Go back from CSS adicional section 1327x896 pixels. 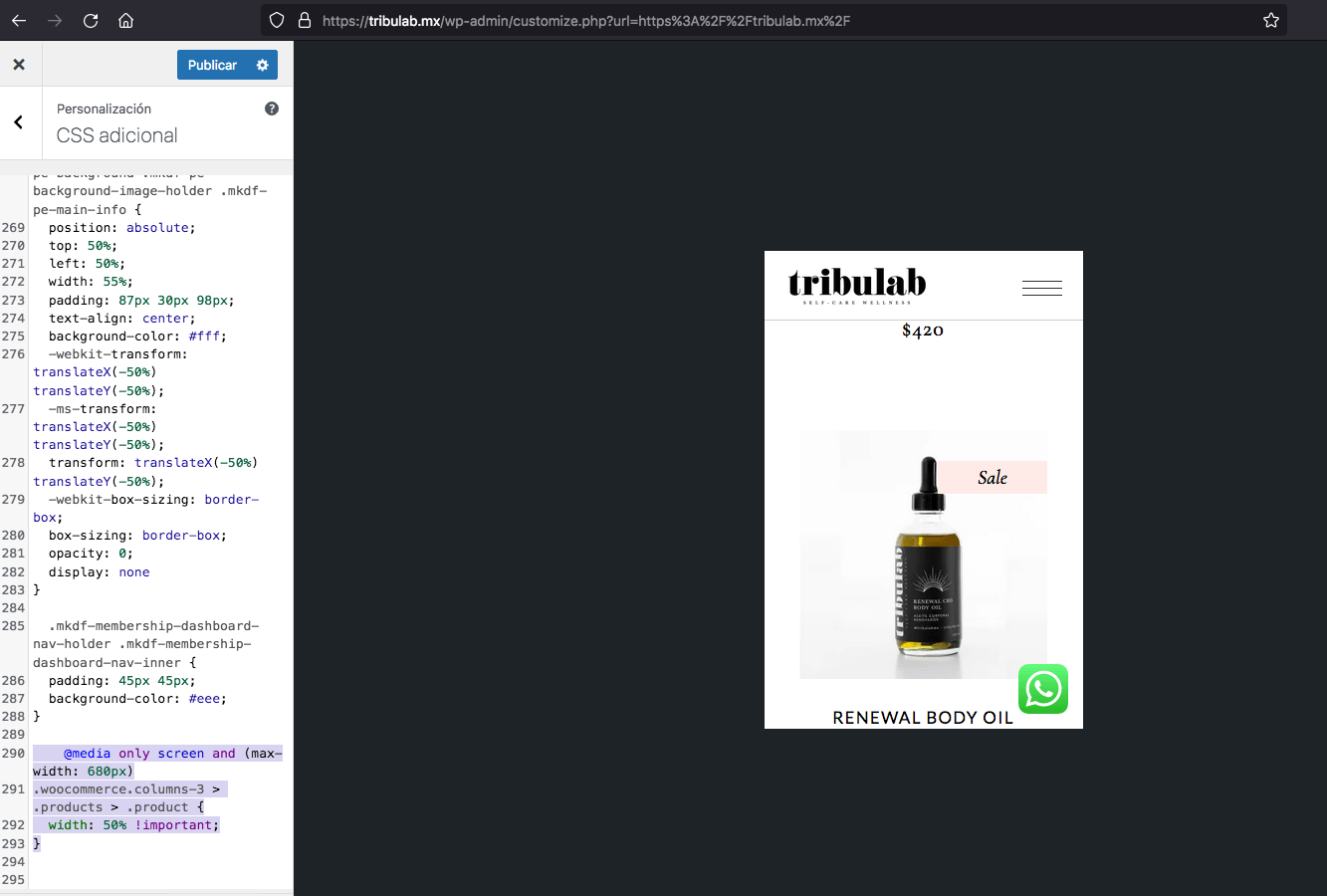(19, 122)
